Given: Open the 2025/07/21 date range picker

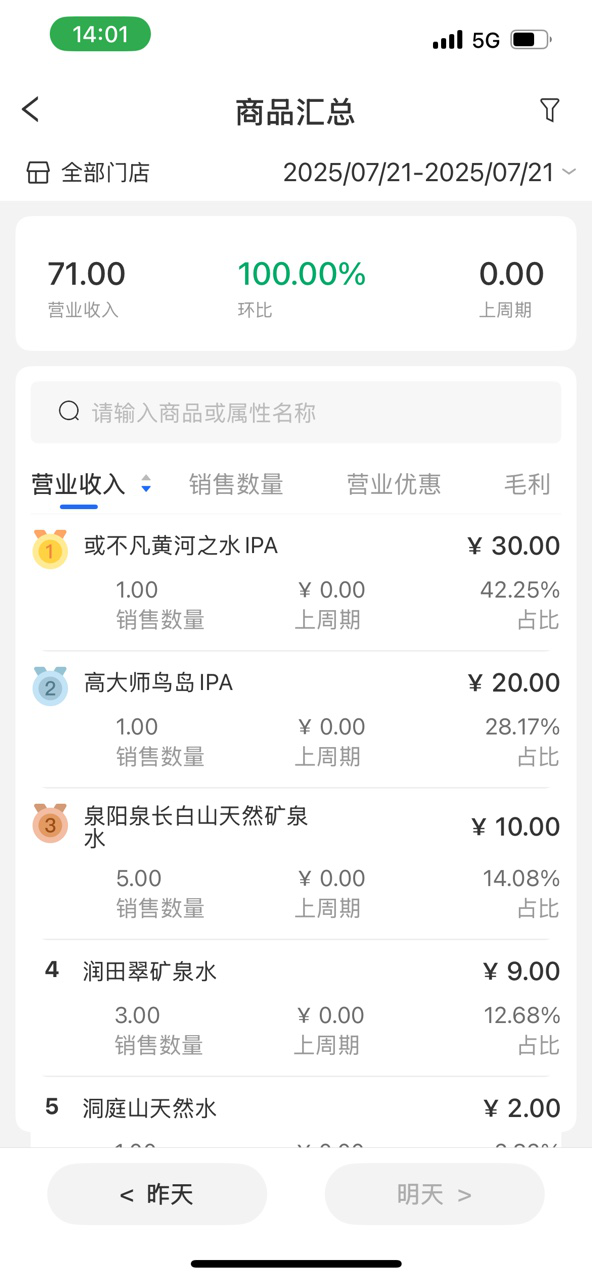Looking at the screenshot, I should click(418, 172).
